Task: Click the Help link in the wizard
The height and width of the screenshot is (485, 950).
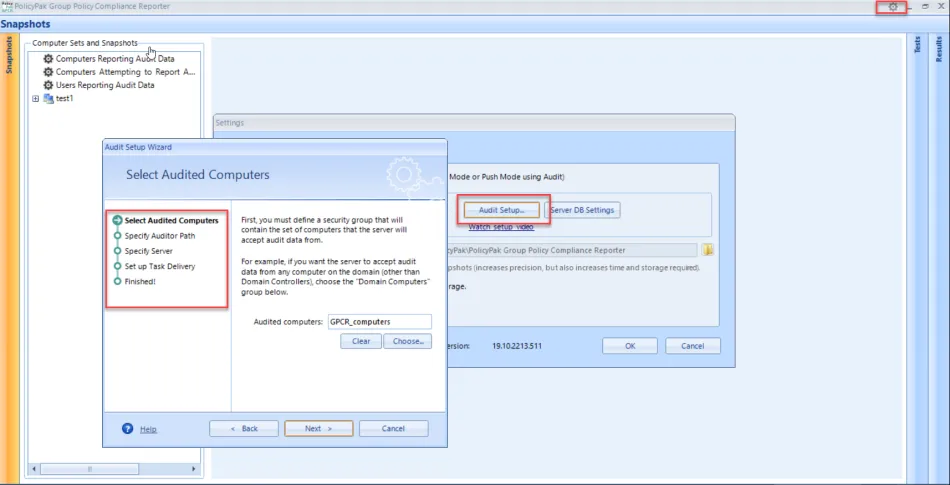Action: [148, 429]
